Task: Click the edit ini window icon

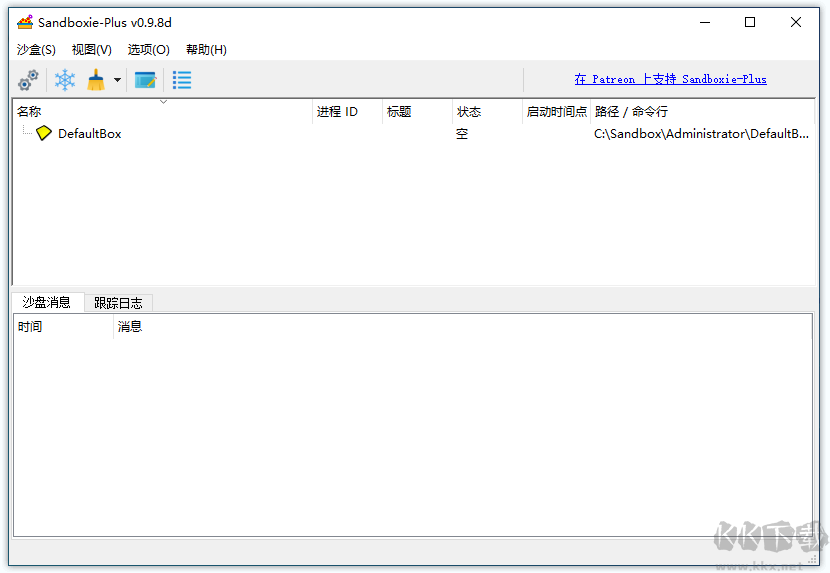Action: pyautogui.click(x=145, y=80)
